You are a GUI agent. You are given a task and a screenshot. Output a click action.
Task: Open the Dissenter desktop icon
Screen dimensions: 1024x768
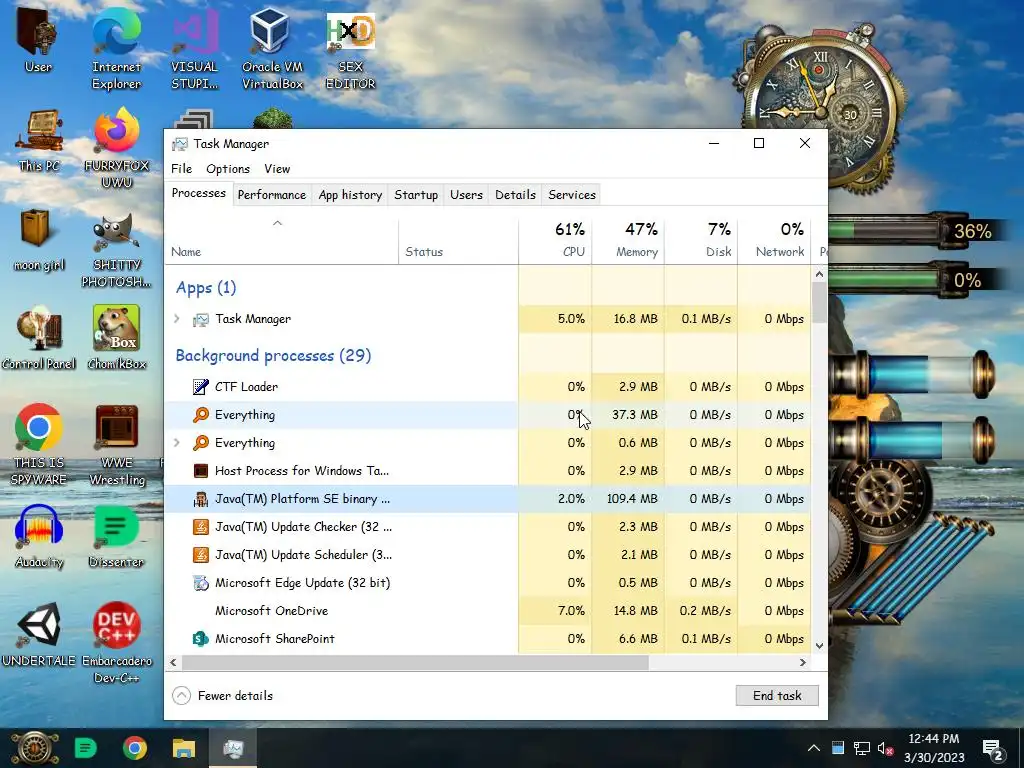coord(116,537)
